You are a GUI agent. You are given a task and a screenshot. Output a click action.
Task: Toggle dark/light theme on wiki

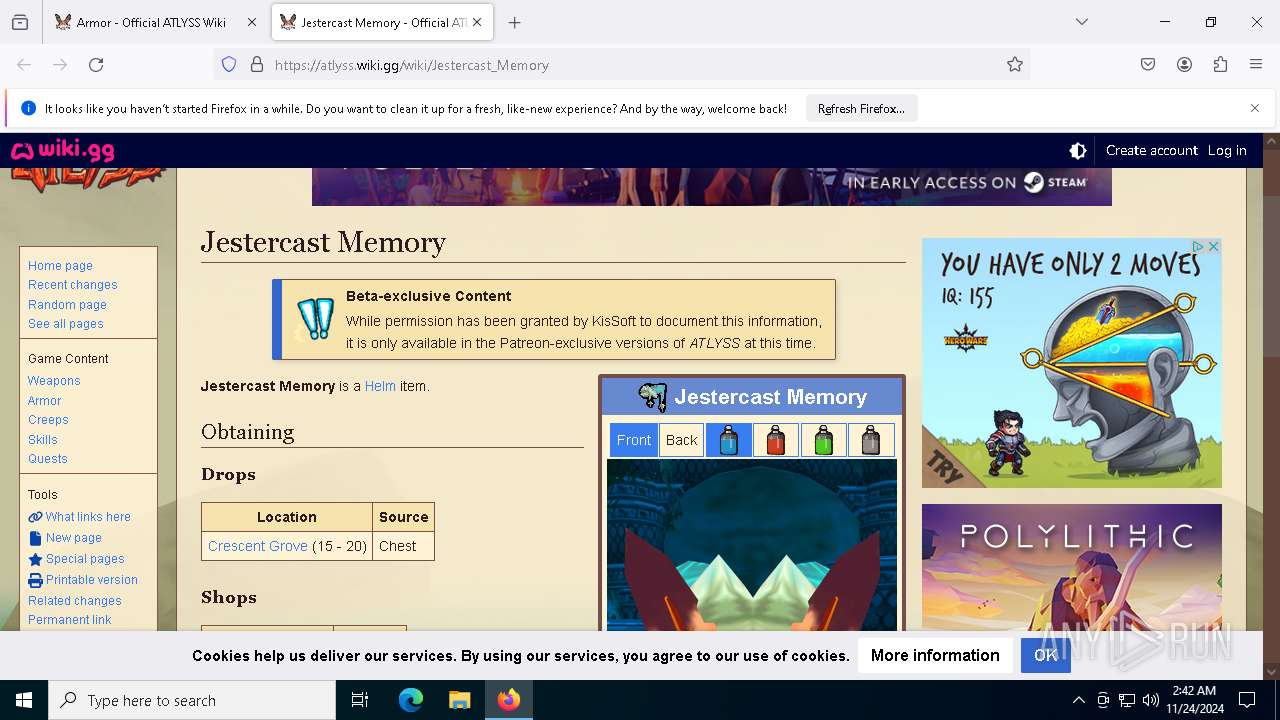pos(1078,151)
